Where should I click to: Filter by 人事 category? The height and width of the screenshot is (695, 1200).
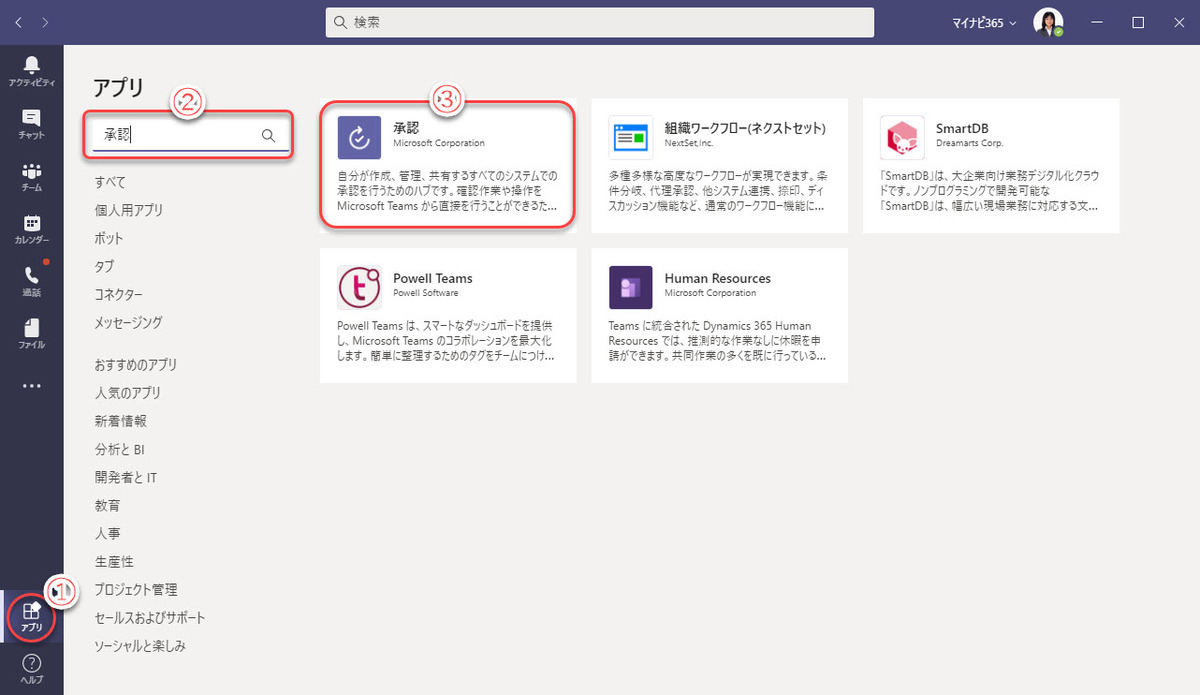[x=108, y=533]
